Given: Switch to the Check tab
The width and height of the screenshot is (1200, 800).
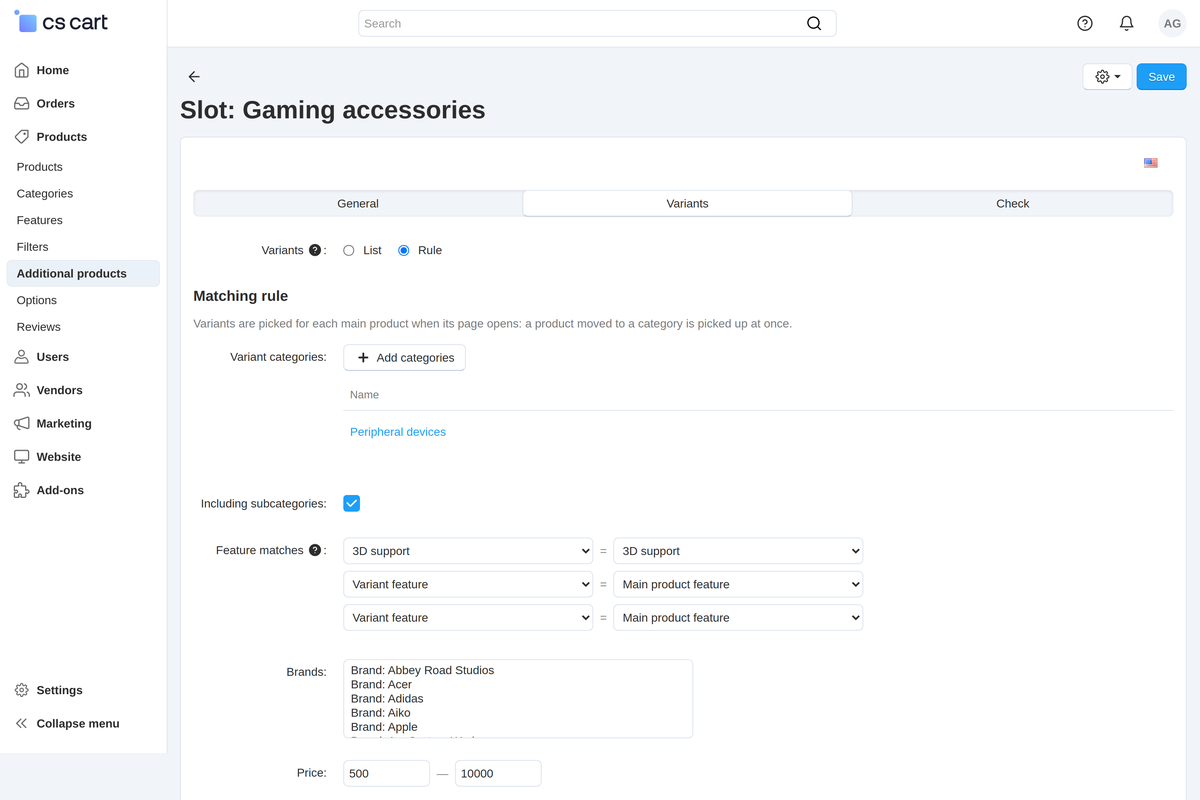Looking at the screenshot, I should click(1012, 203).
